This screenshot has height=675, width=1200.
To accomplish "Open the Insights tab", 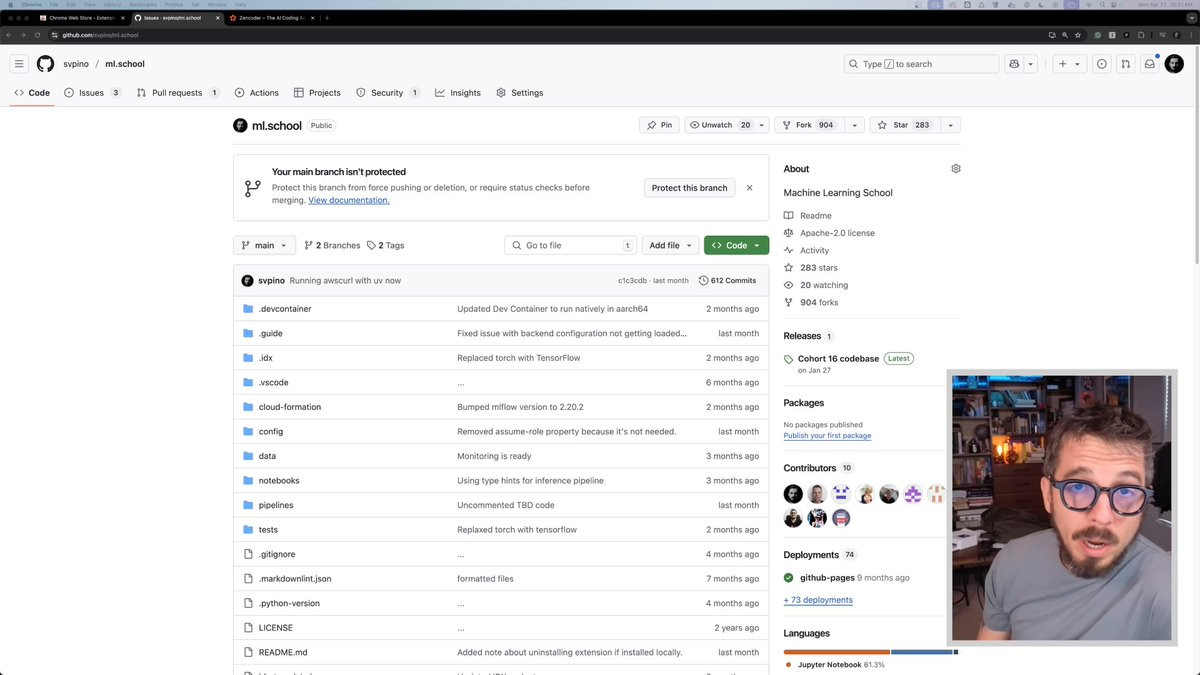I will tap(458, 93).
